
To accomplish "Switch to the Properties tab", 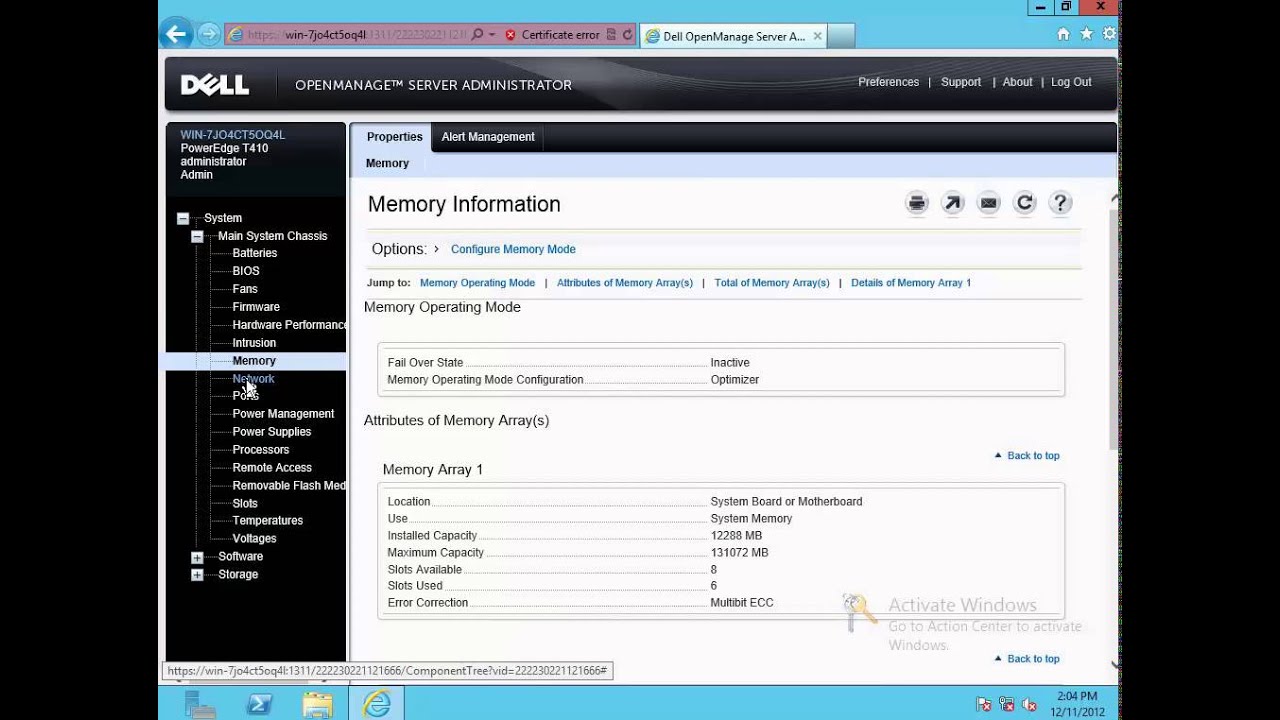I will tap(394, 137).
